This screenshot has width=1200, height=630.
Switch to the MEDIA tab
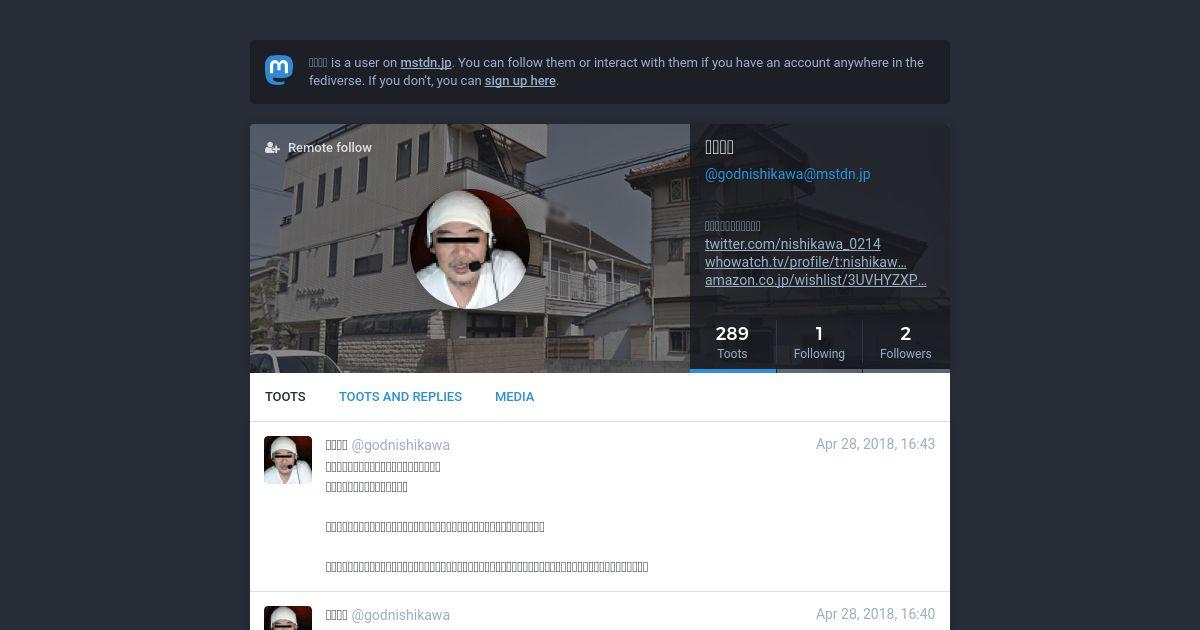(x=515, y=397)
